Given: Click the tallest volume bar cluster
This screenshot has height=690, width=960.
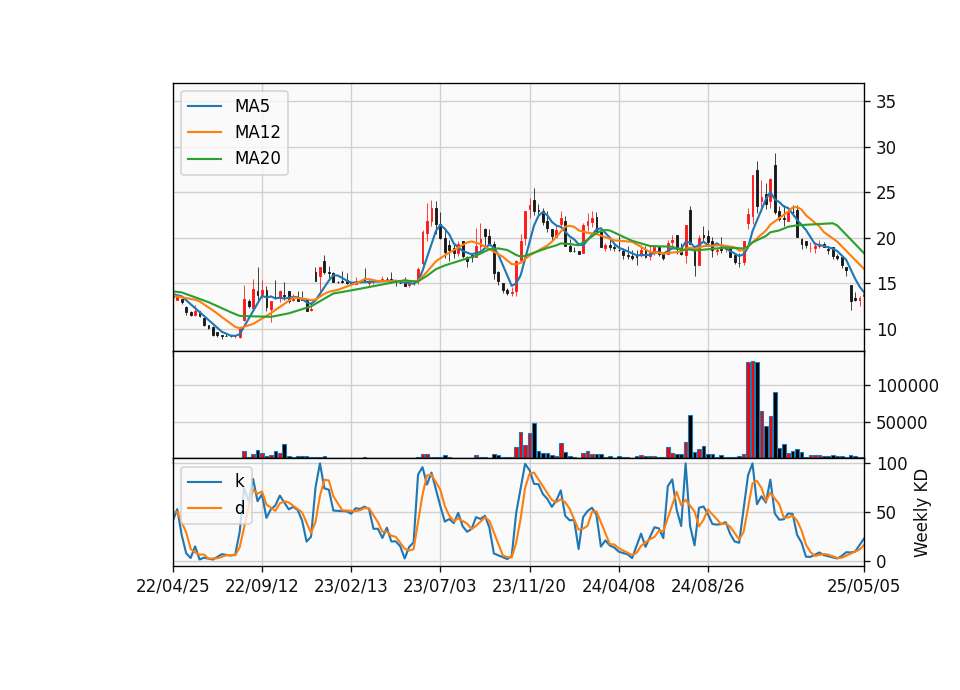Looking at the screenshot, I should [x=753, y=410].
